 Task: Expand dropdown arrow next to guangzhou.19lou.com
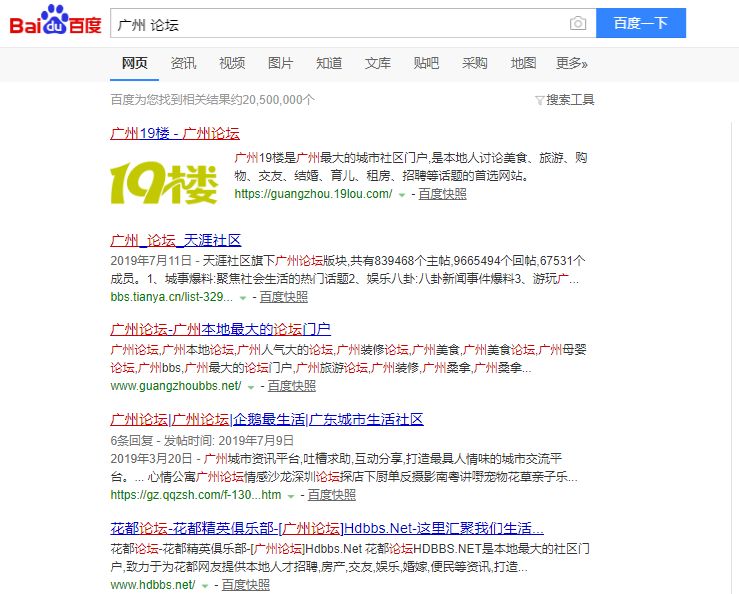[x=402, y=195]
